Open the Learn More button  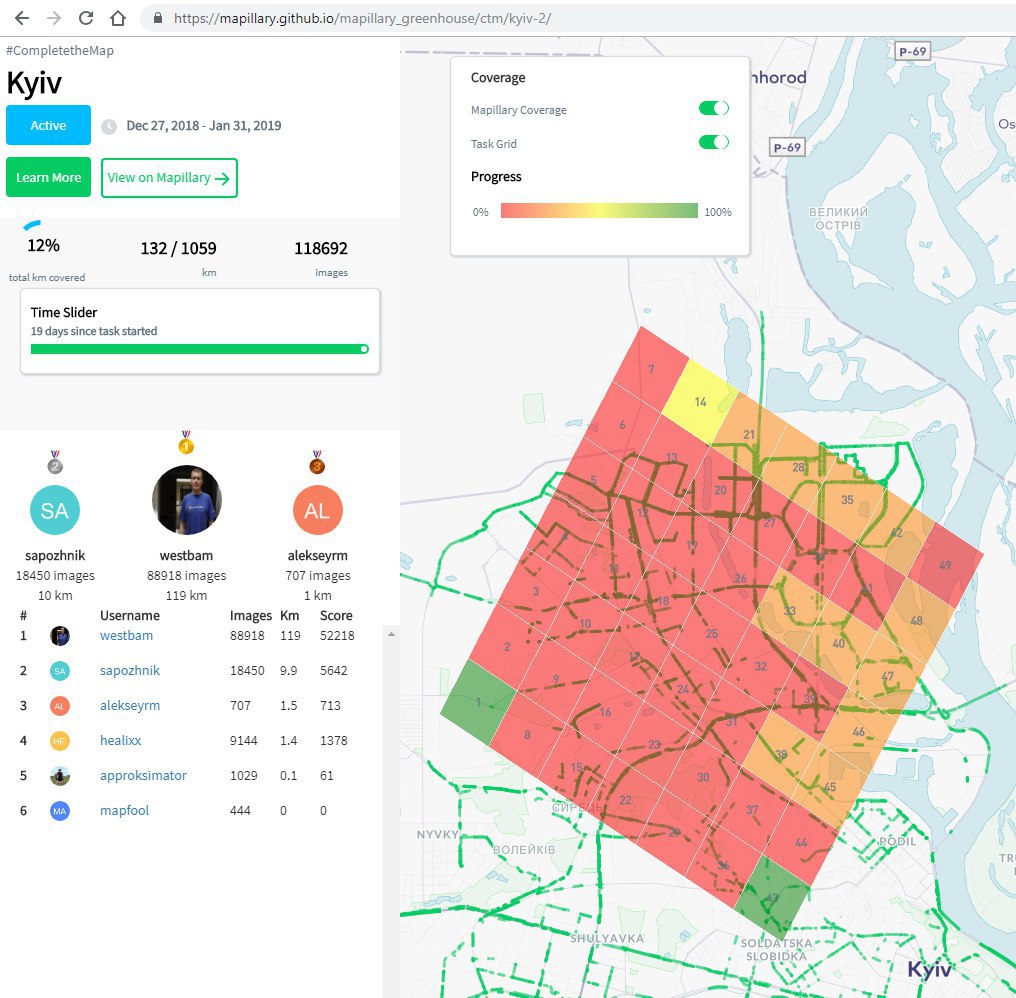(x=49, y=177)
